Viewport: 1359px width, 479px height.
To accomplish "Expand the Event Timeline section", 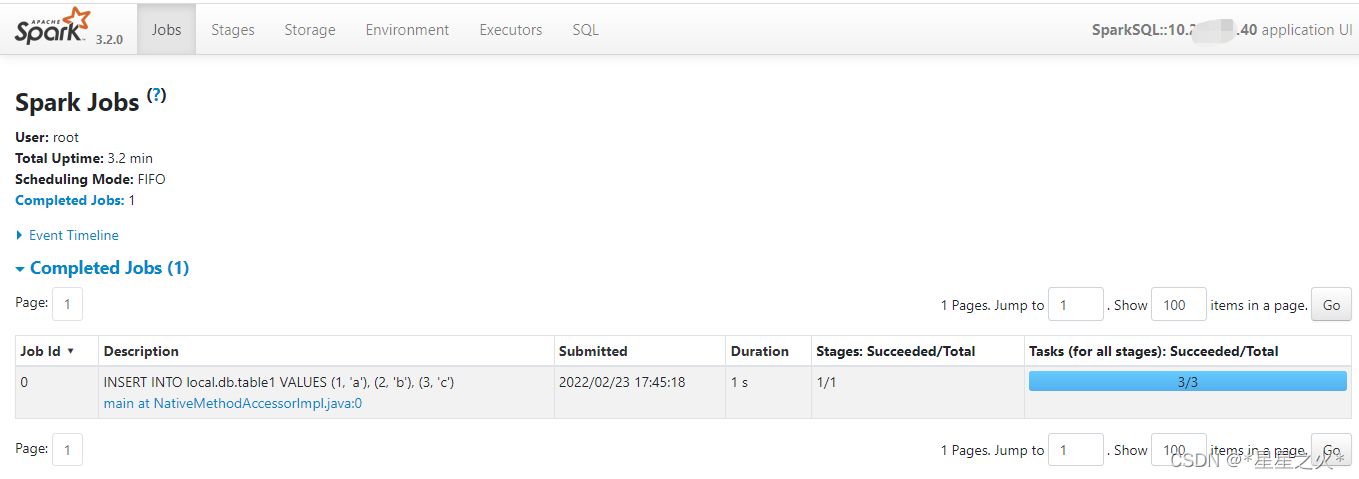I will [67, 236].
